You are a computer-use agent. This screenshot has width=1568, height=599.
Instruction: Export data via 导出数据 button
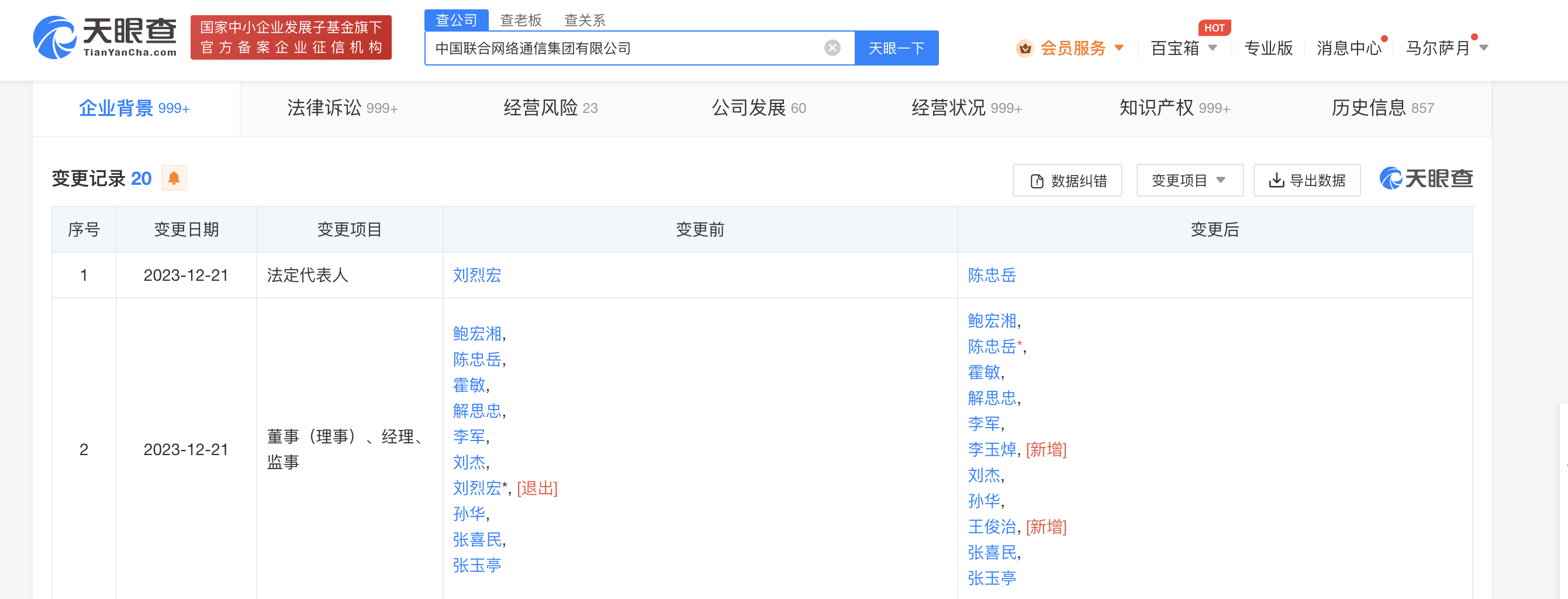point(1306,181)
